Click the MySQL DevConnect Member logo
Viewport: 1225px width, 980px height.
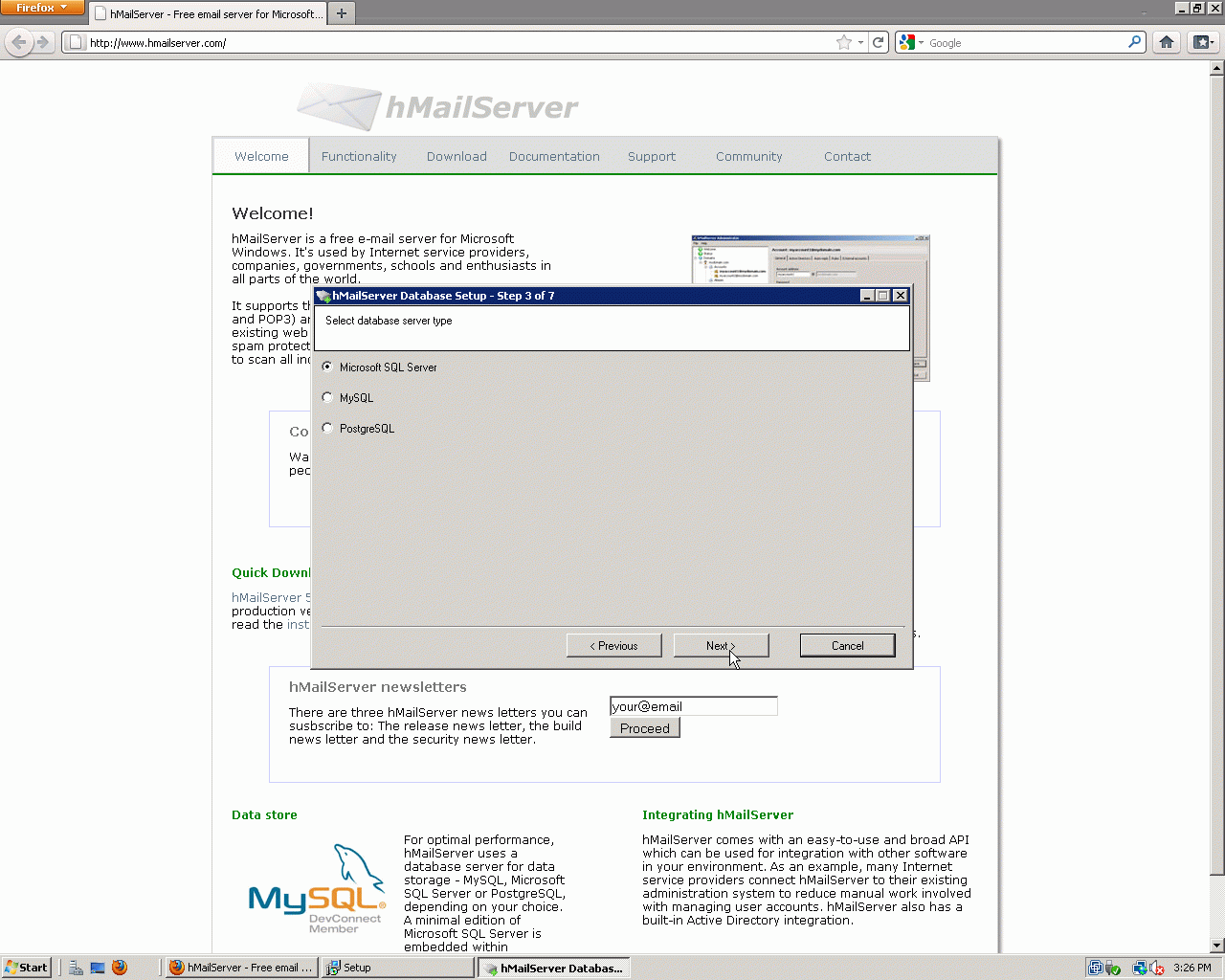click(317, 889)
